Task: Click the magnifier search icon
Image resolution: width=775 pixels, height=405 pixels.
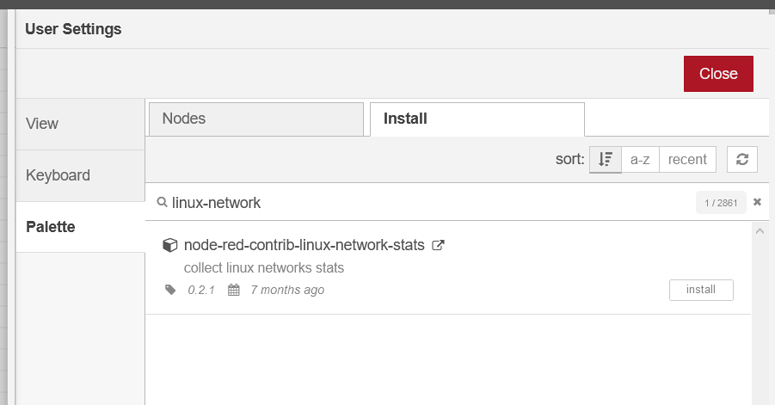Action: pyautogui.click(x=162, y=202)
